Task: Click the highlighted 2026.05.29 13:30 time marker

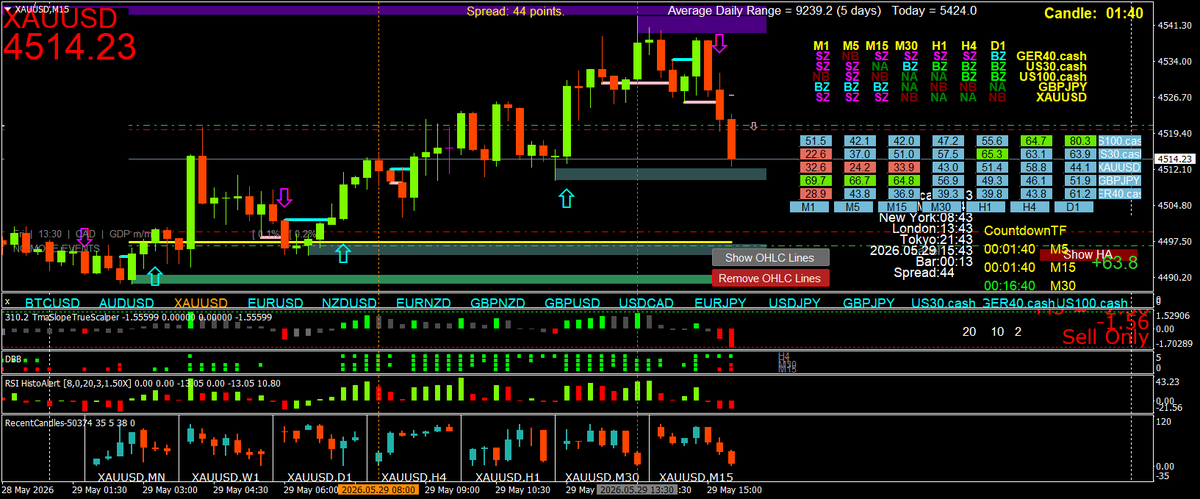Action: pyautogui.click(x=637, y=491)
